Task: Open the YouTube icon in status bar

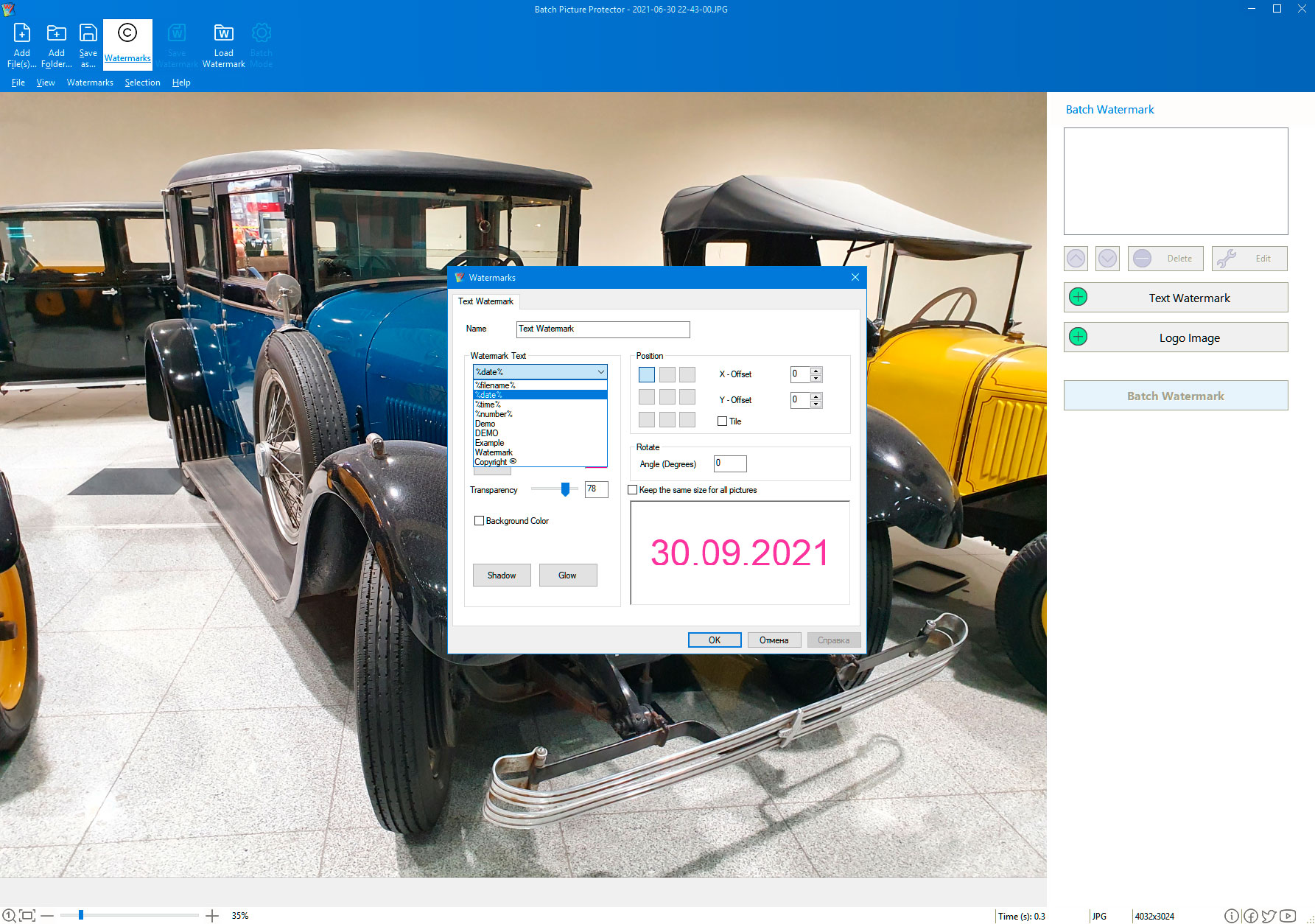Action: pyautogui.click(x=1287, y=916)
